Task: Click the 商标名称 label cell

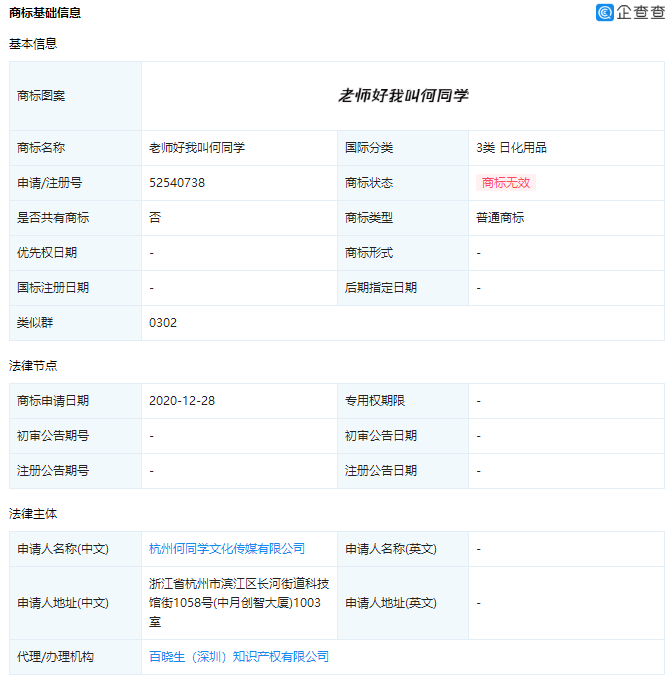Action: click(x=75, y=148)
